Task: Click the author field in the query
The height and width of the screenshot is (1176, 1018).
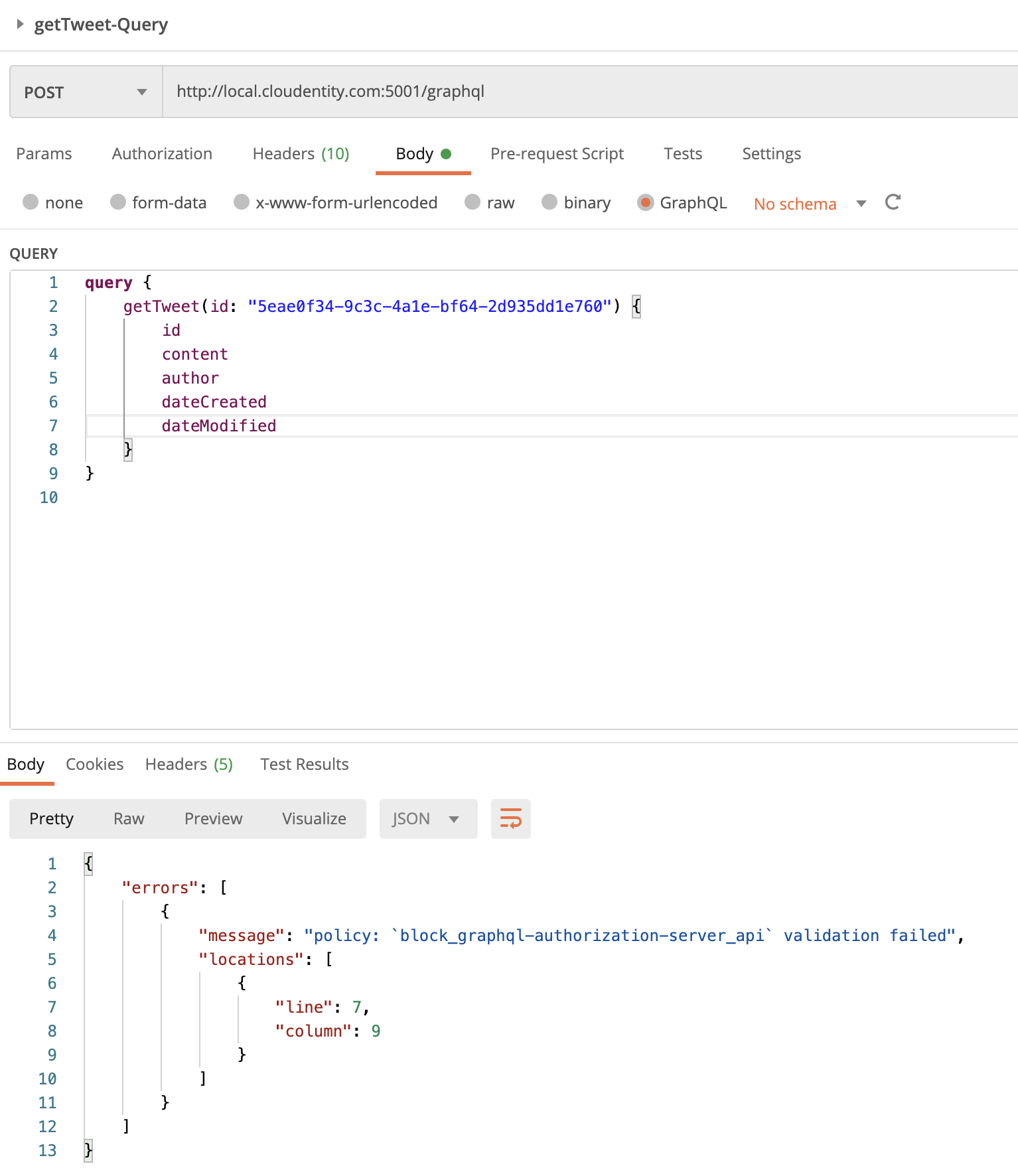Action: [x=190, y=378]
